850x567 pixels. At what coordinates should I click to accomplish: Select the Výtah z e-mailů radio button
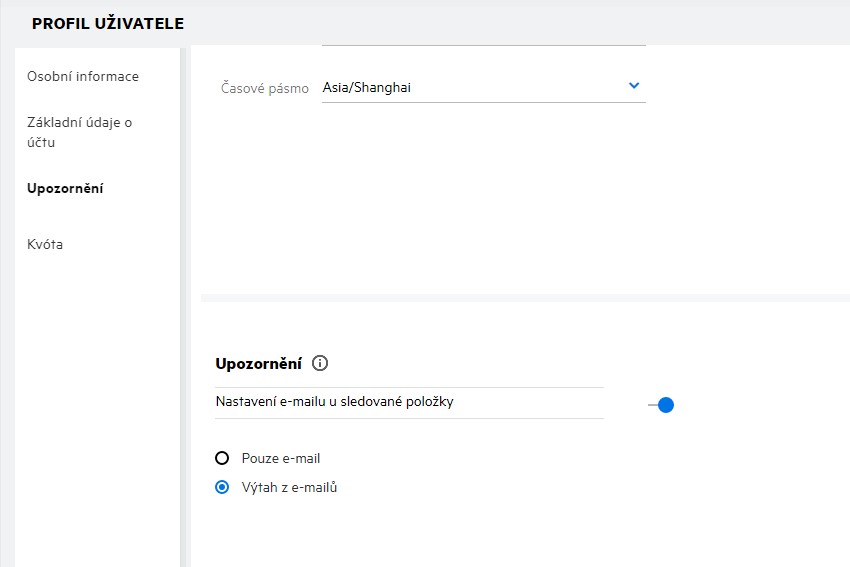[223, 488]
